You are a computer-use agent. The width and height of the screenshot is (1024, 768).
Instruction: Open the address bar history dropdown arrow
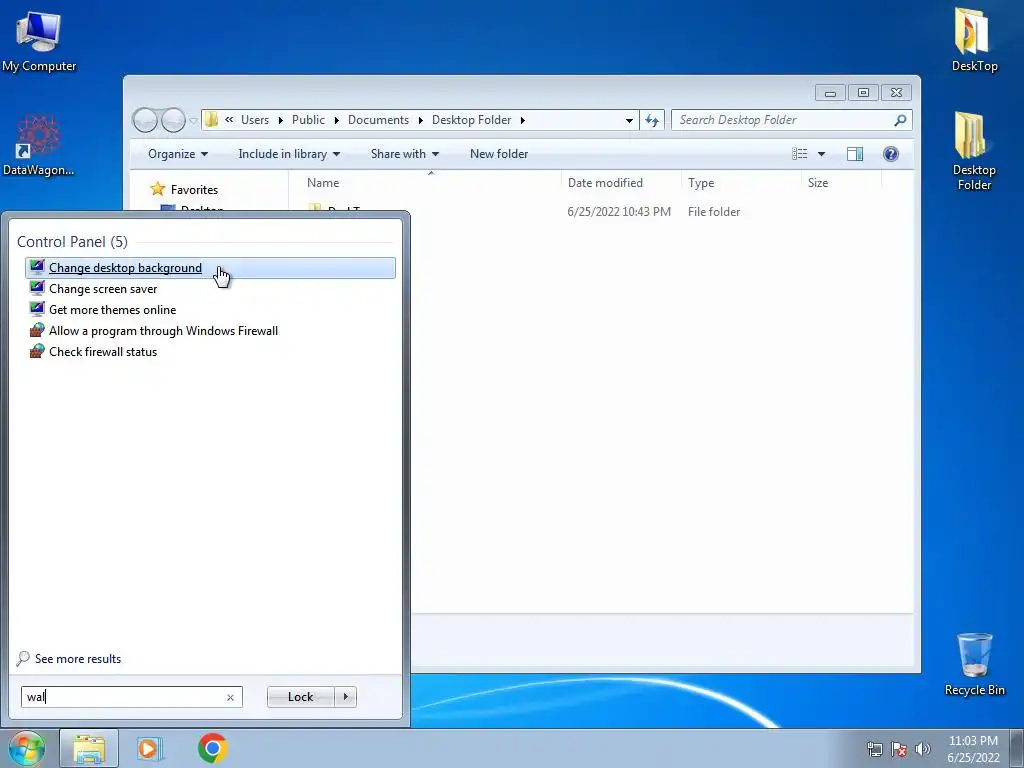(629, 120)
